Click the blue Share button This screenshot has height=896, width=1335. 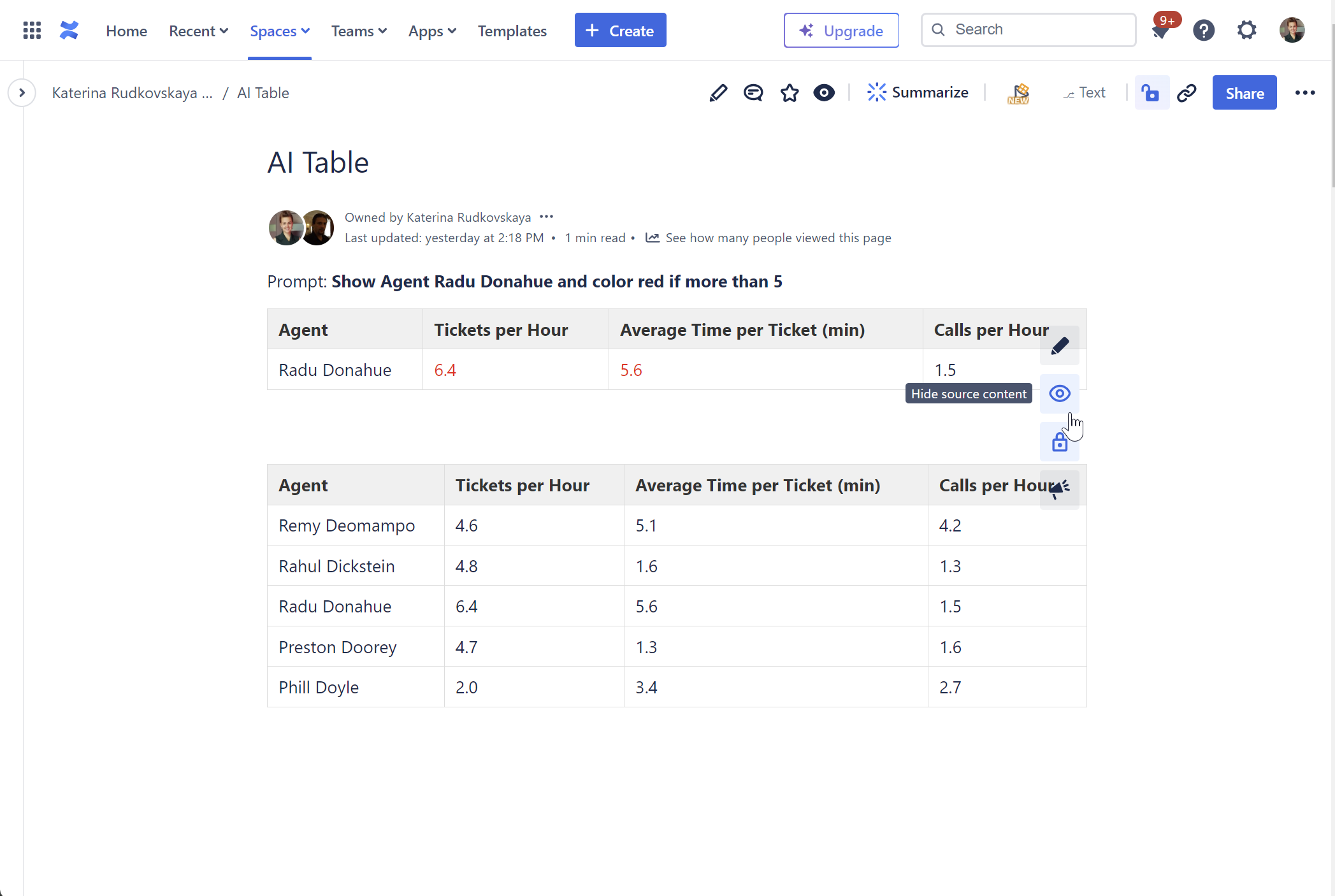tap(1244, 93)
